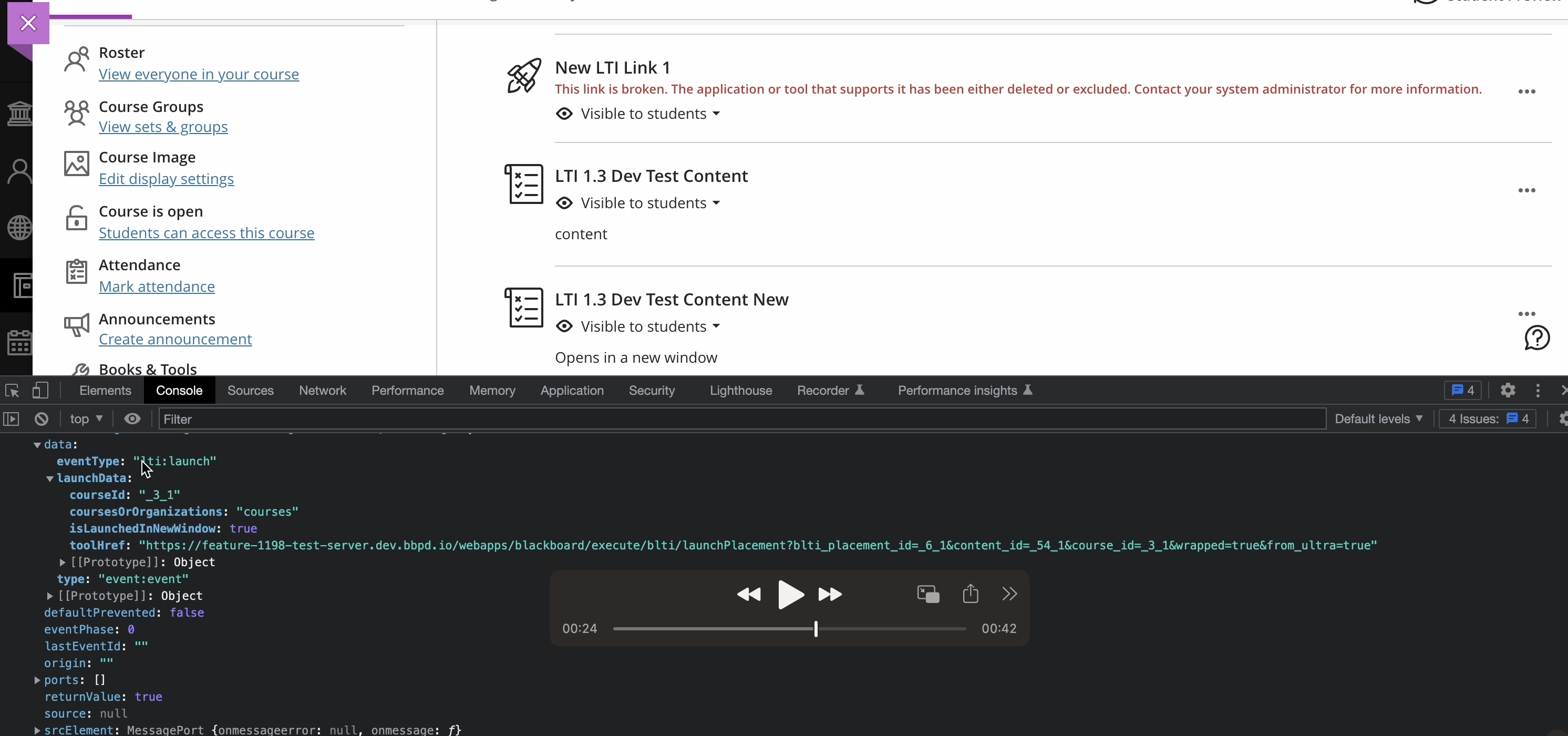Create live expression with eye icon
1568x736 pixels.
132,419
